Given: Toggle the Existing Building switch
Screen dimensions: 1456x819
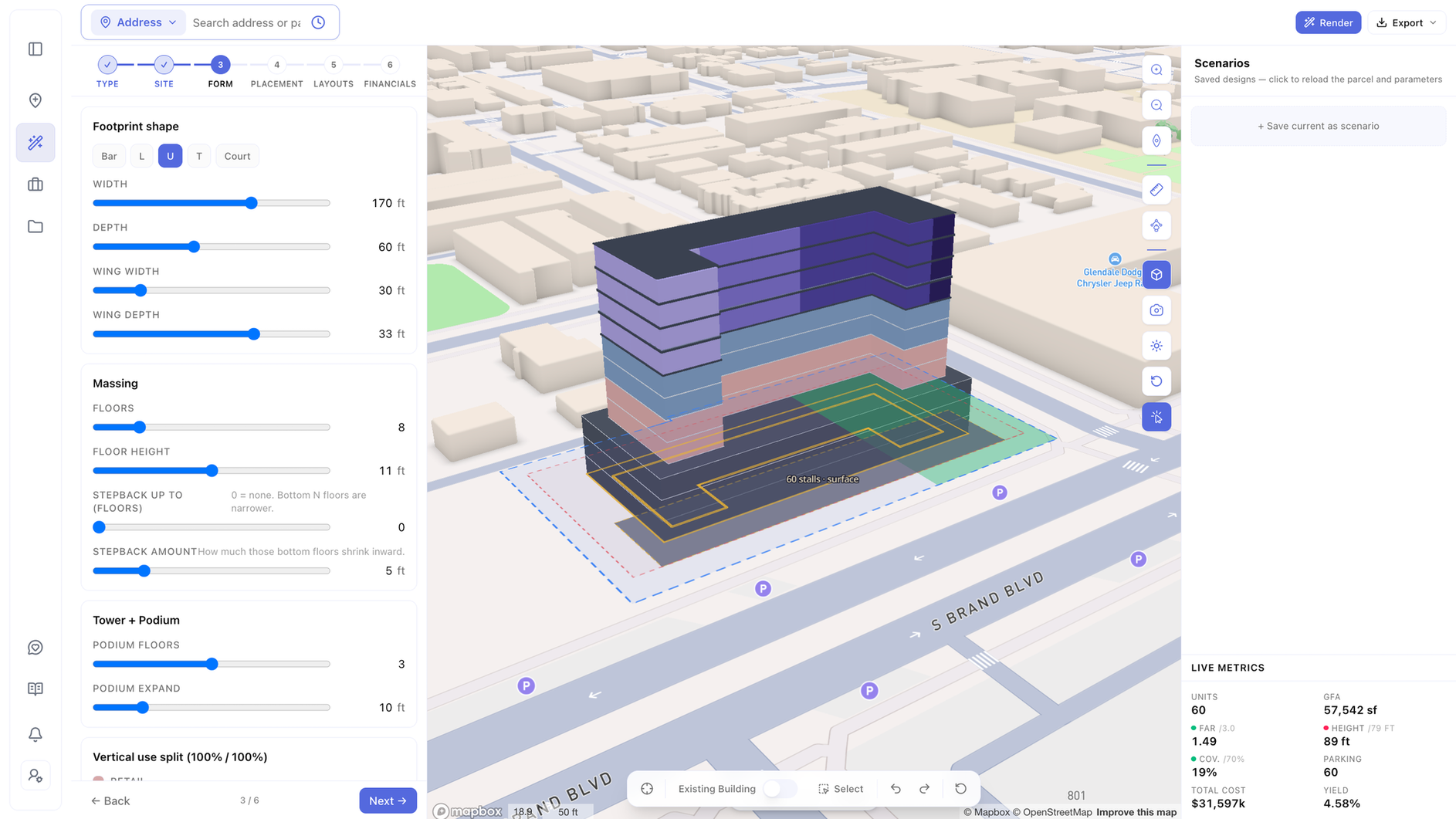Looking at the screenshot, I should [780, 789].
